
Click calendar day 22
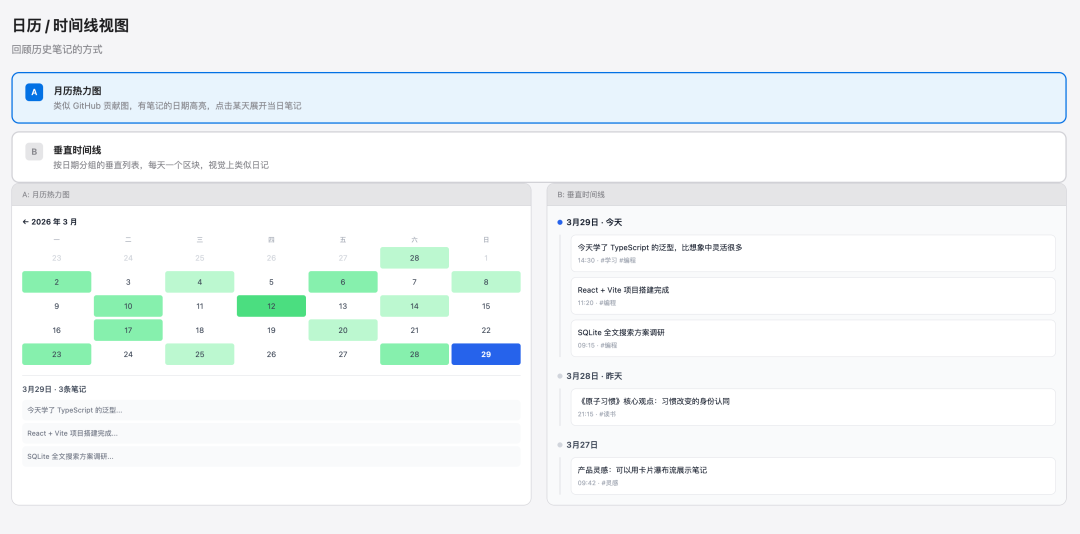tap(486, 330)
